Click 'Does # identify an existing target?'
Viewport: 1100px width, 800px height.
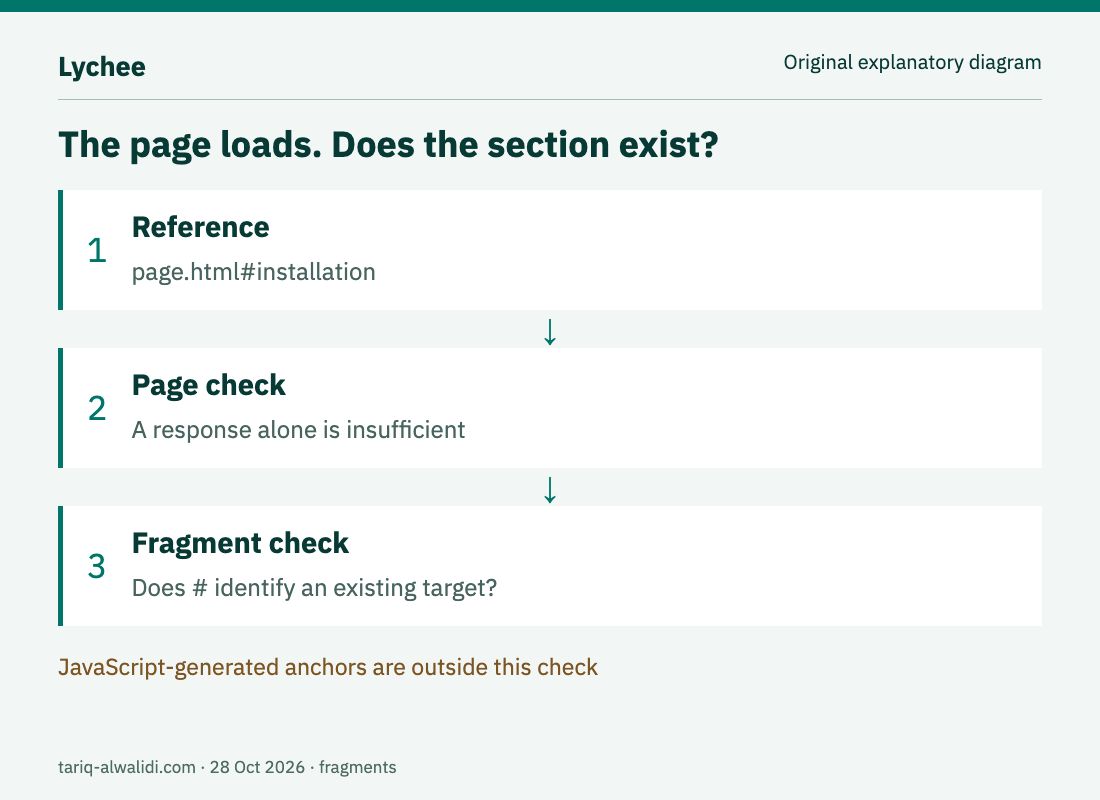(314, 587)
